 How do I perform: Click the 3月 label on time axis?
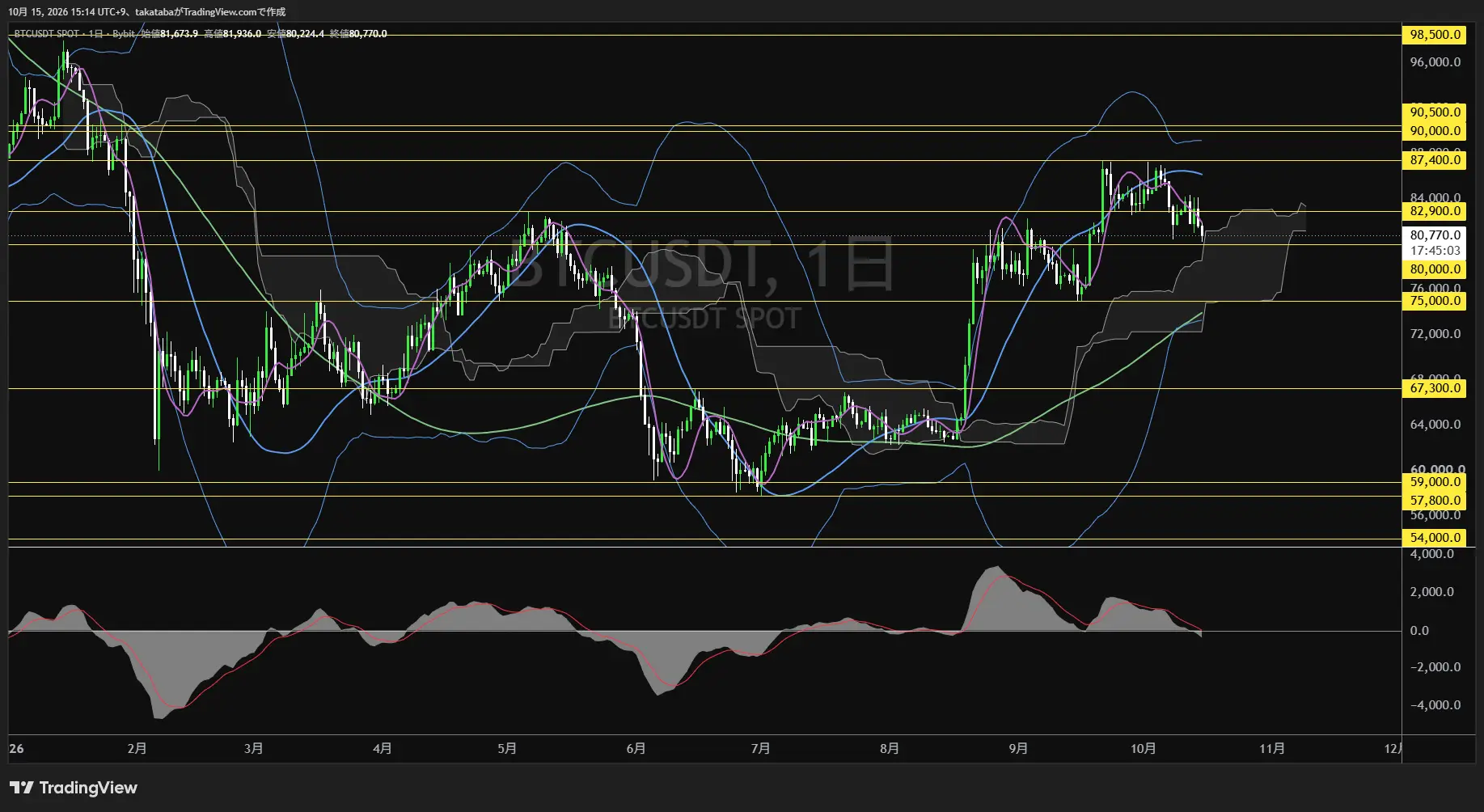point(253,749)
